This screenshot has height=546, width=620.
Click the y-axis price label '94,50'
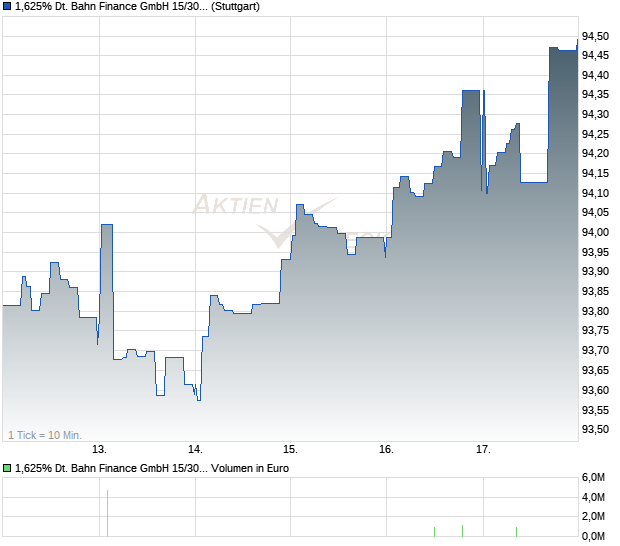tap(595, 36)
